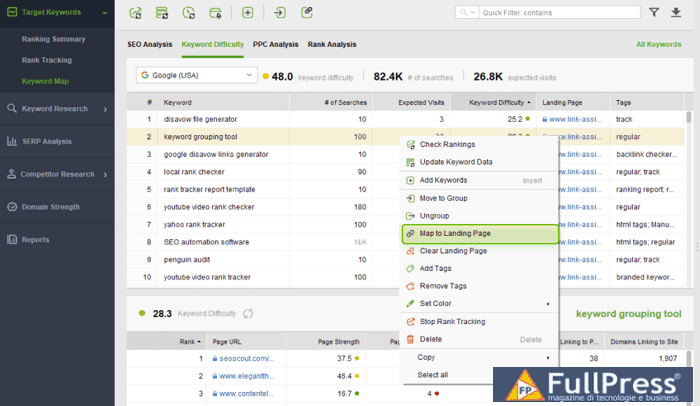
Task: Open the Google (USA) search engine dropdown
Action: pos(196,75)
